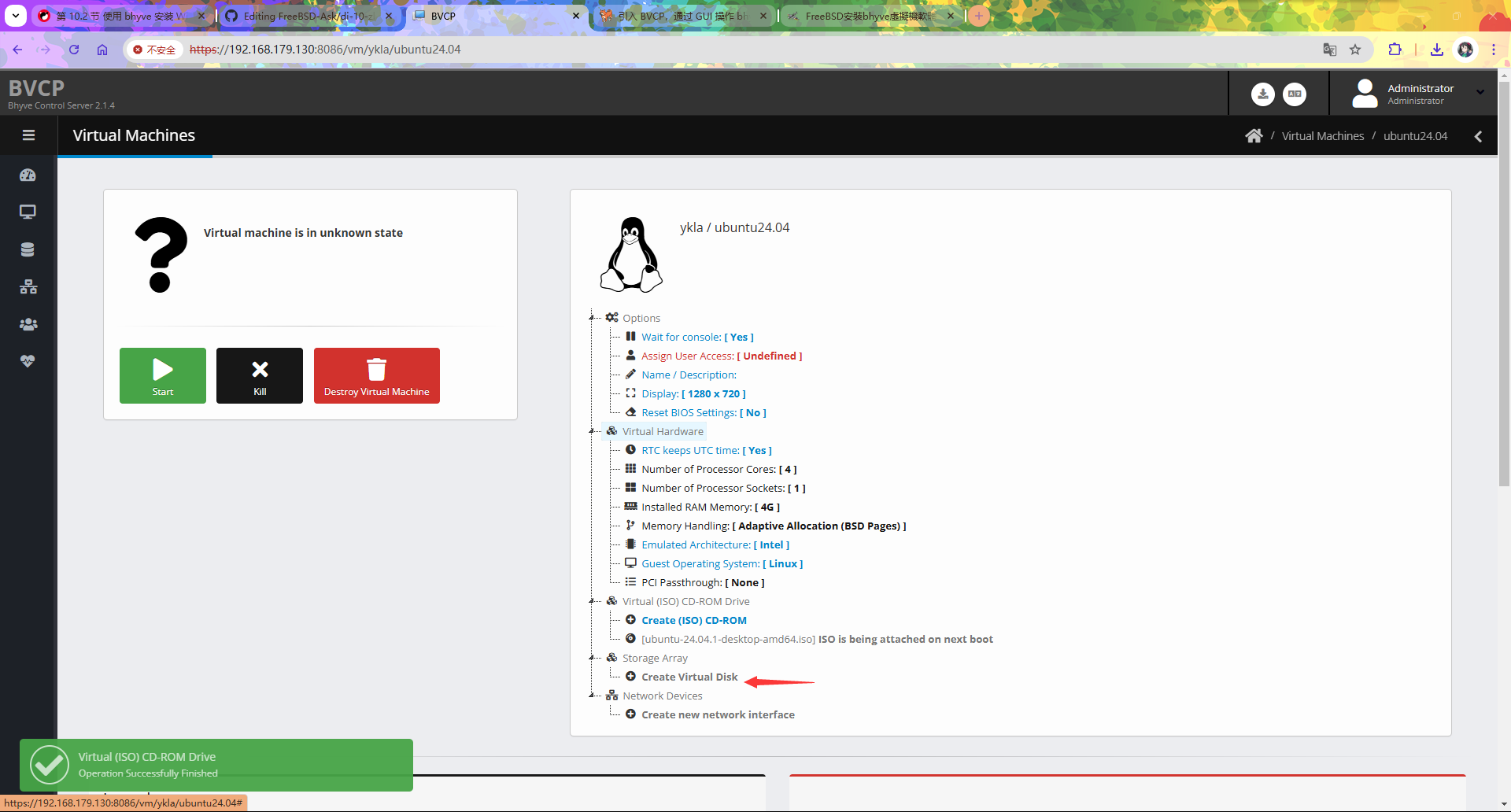Open the browser profile avatar
This screenshot has height=812, width=1511.
(1465, 50)
